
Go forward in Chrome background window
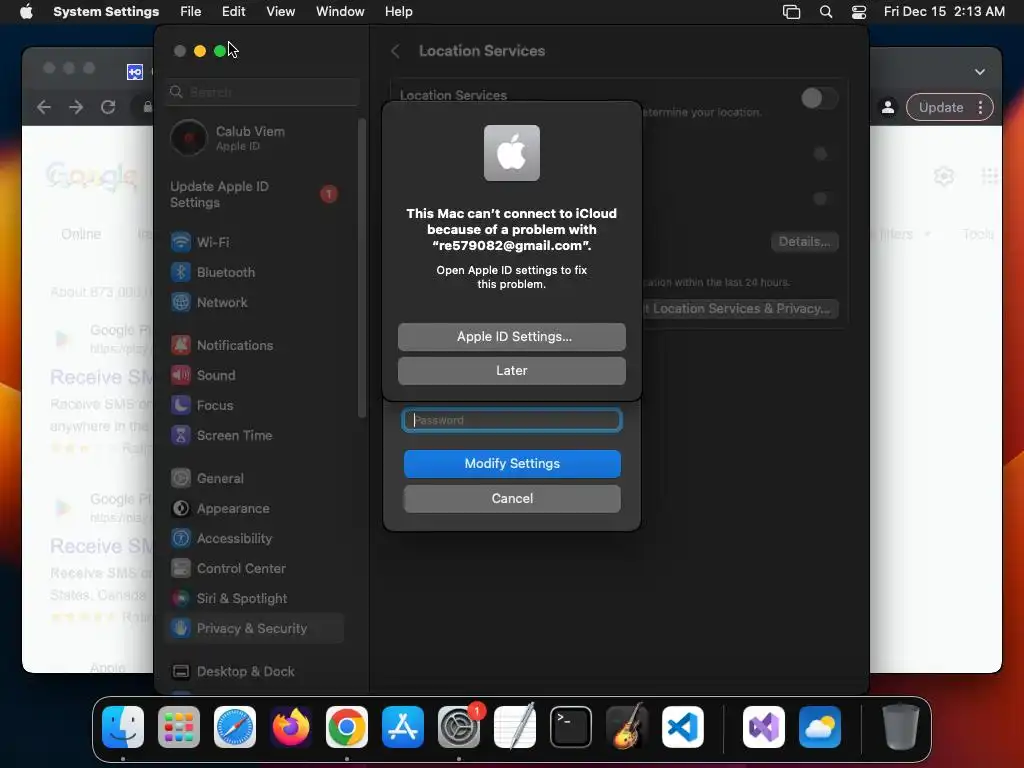click(x=76, y=107)
